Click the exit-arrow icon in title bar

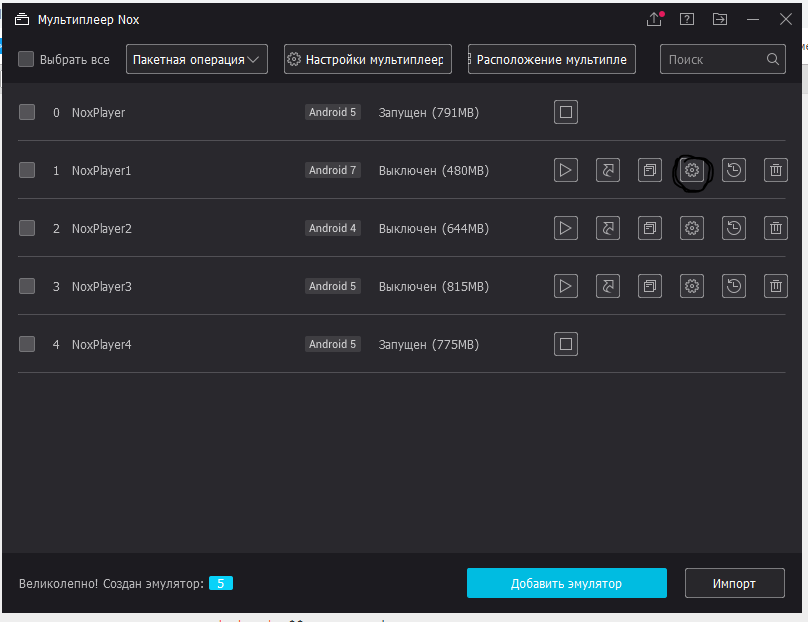720,19
